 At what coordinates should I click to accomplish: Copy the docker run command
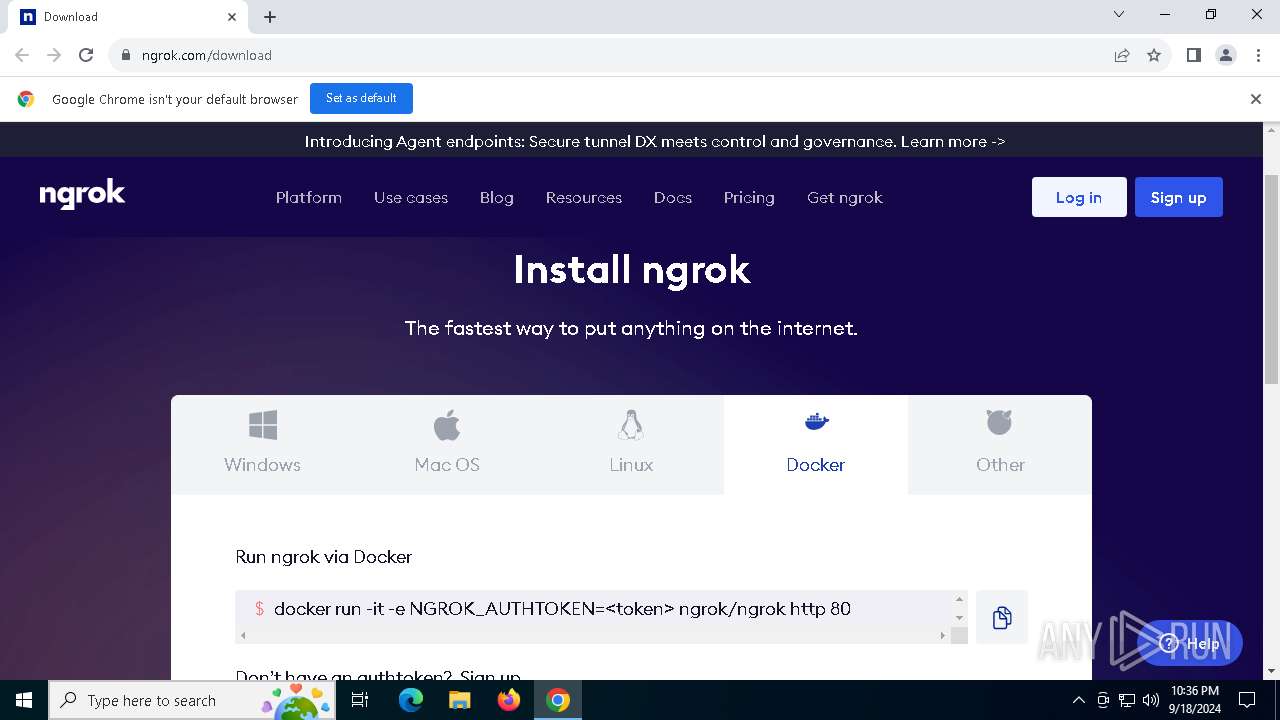tap(1002, 617)
